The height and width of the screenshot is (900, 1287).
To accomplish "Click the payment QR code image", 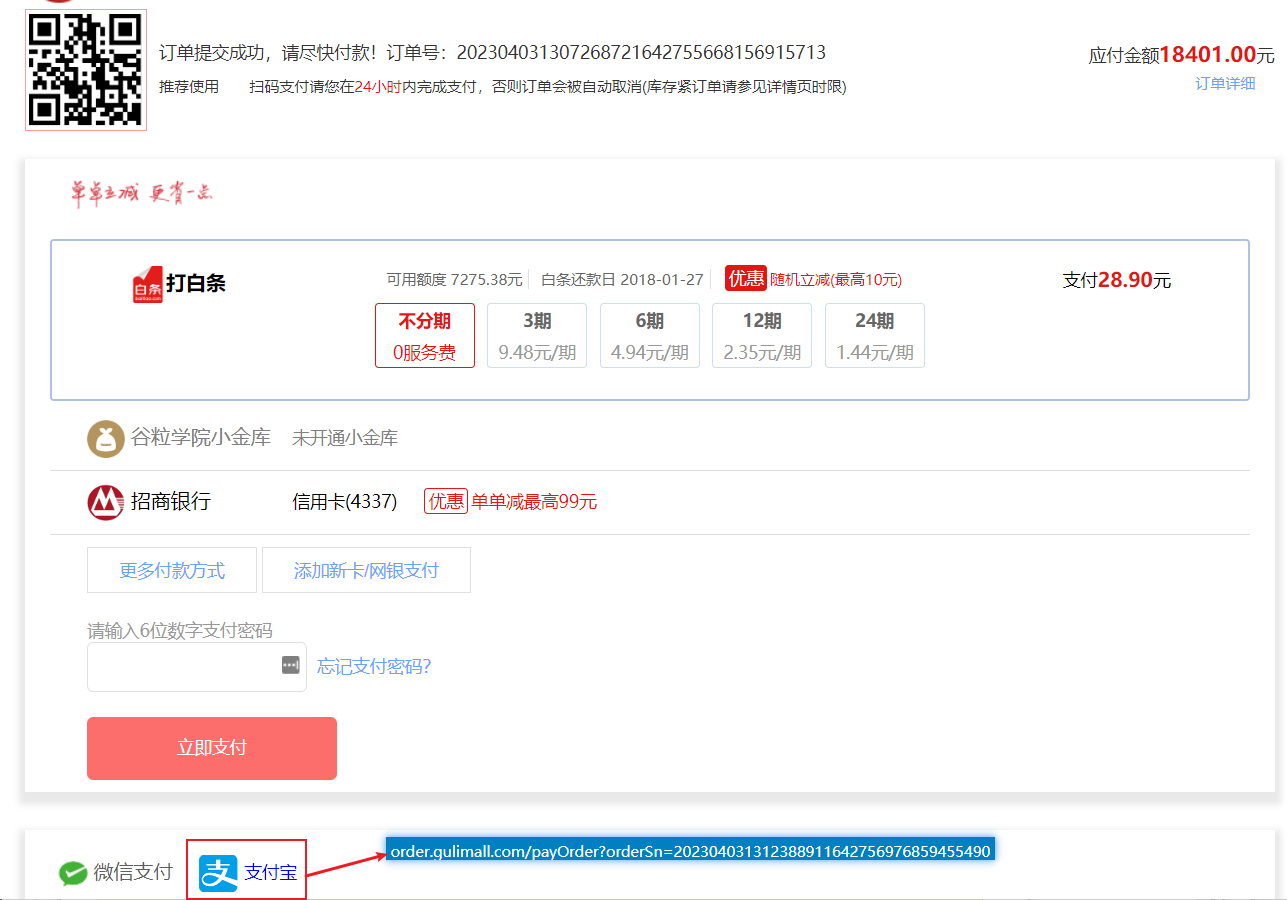I will pyautogui.click(x=86, y=70).
